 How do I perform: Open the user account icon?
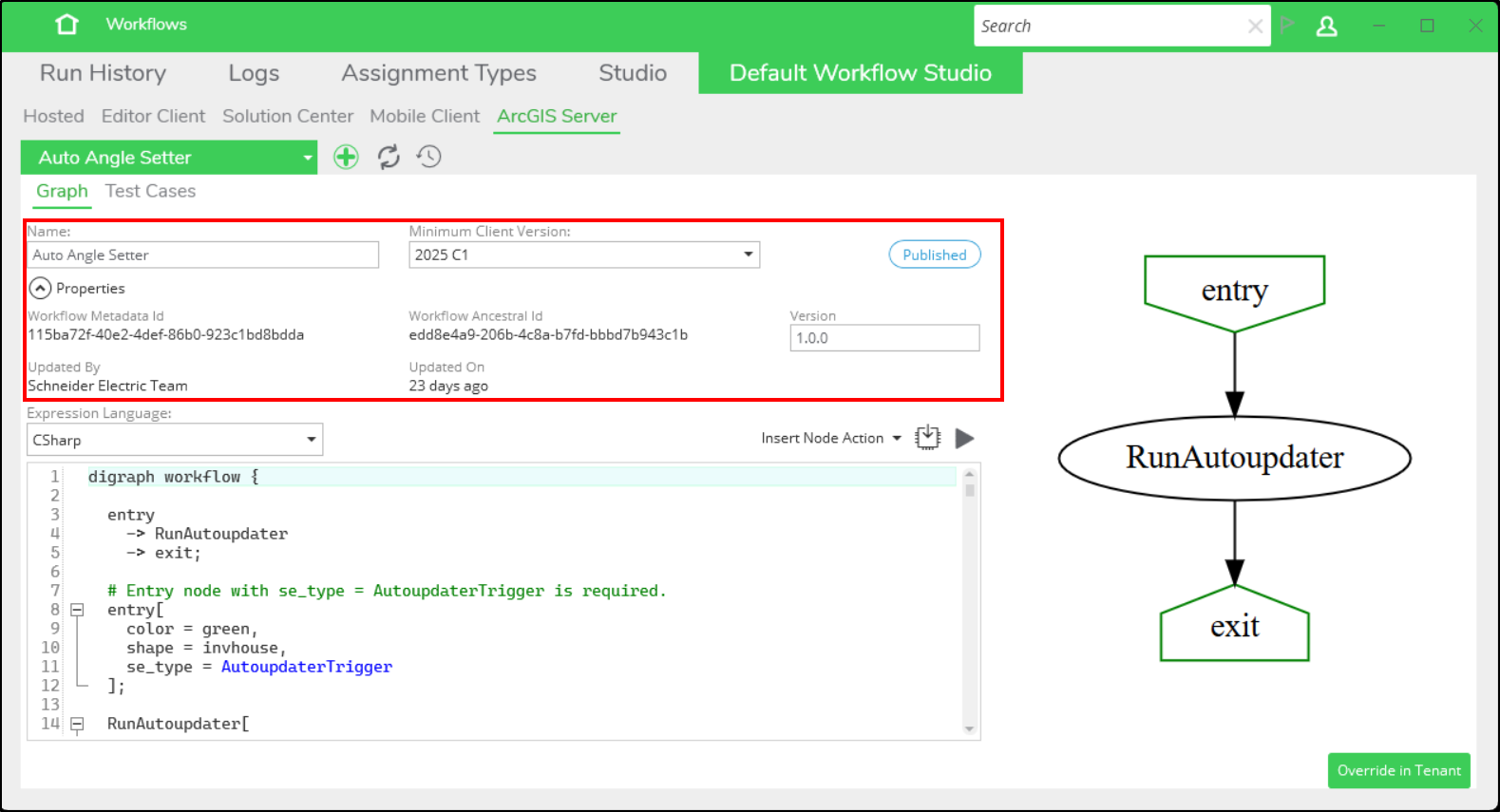(x=1327, y=27)
